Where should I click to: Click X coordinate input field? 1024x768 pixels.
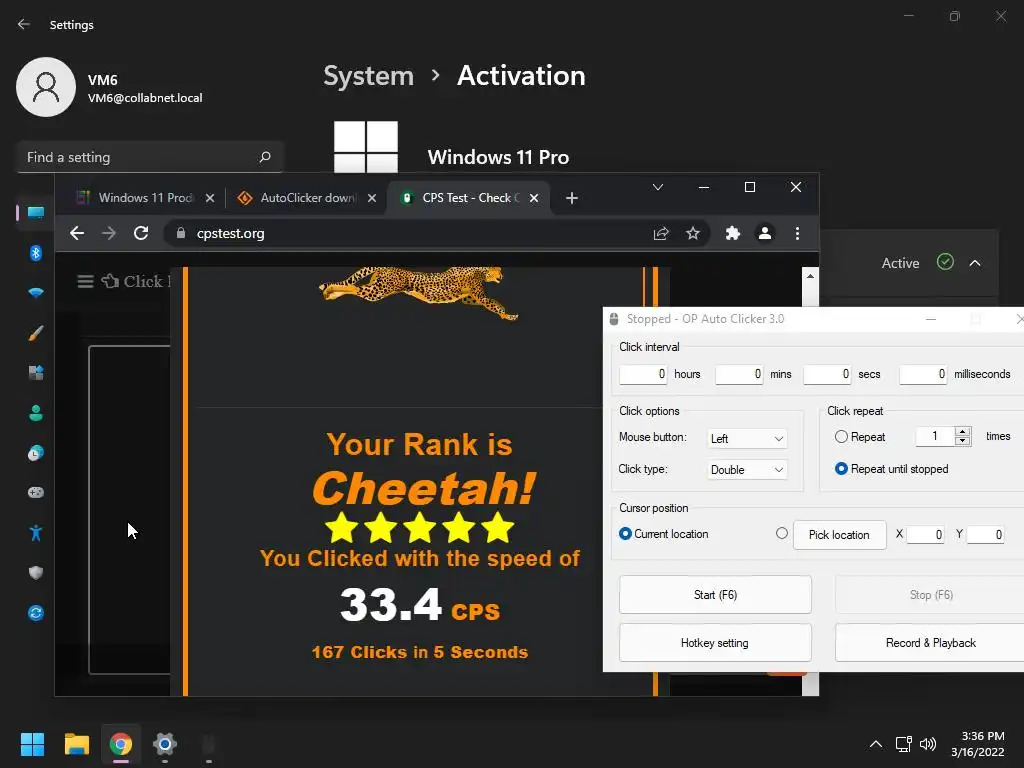tap(925, 535)
